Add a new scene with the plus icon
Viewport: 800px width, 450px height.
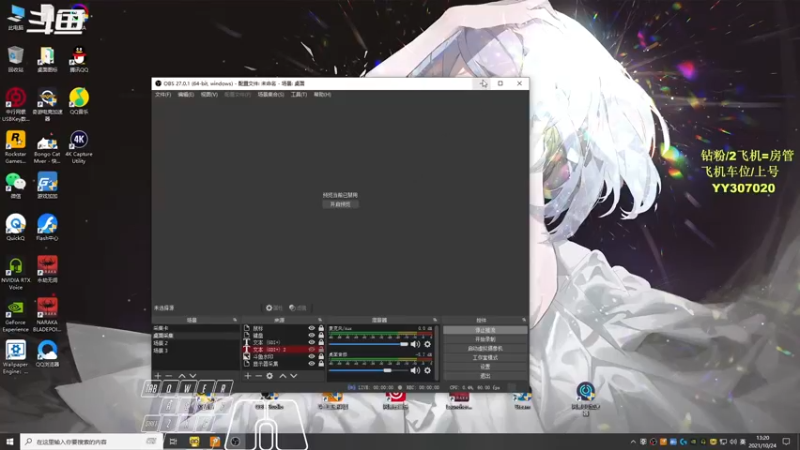(158, 376)
